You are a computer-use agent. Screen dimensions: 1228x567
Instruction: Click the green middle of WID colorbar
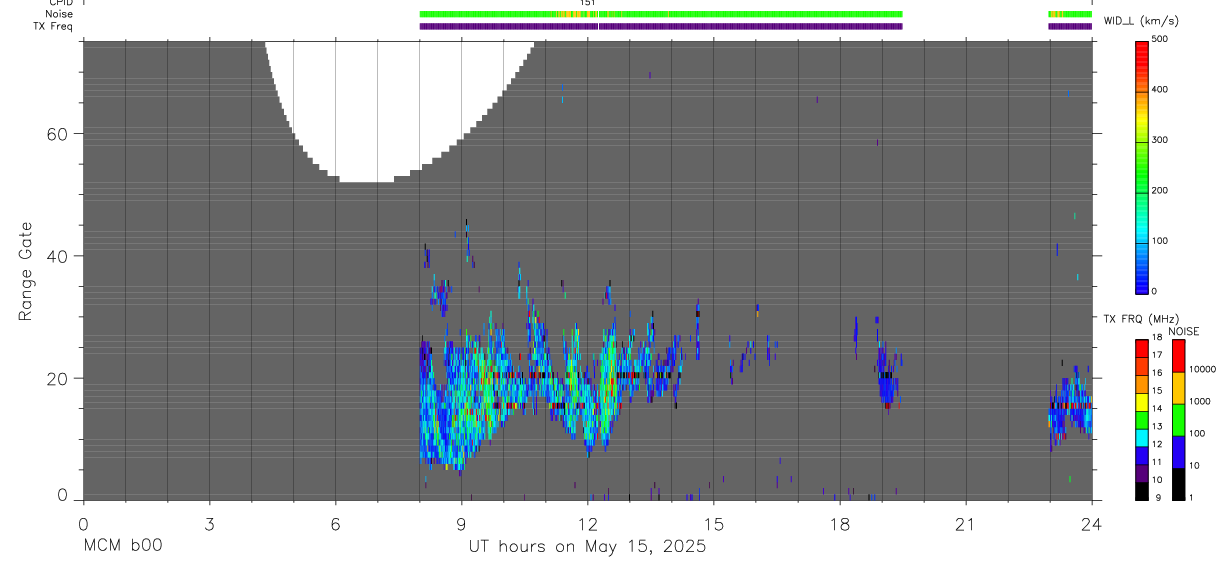1142,166
